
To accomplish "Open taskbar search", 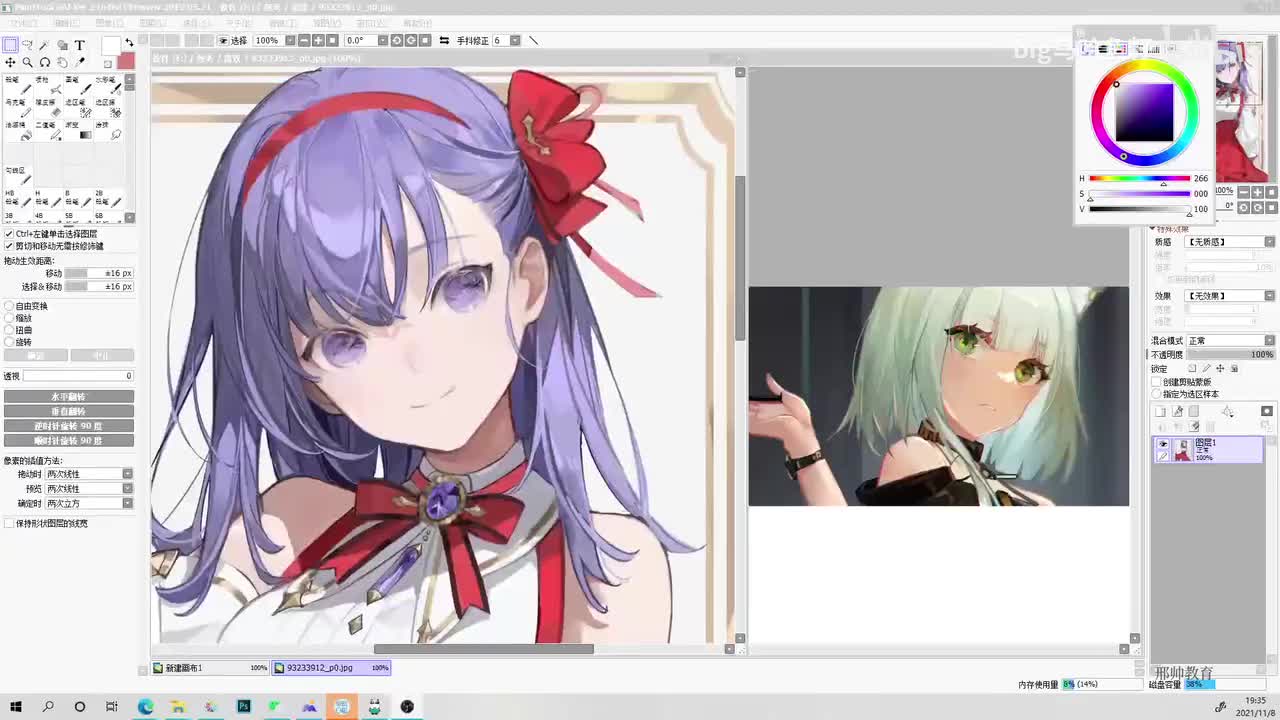I will tap(48, 707).
